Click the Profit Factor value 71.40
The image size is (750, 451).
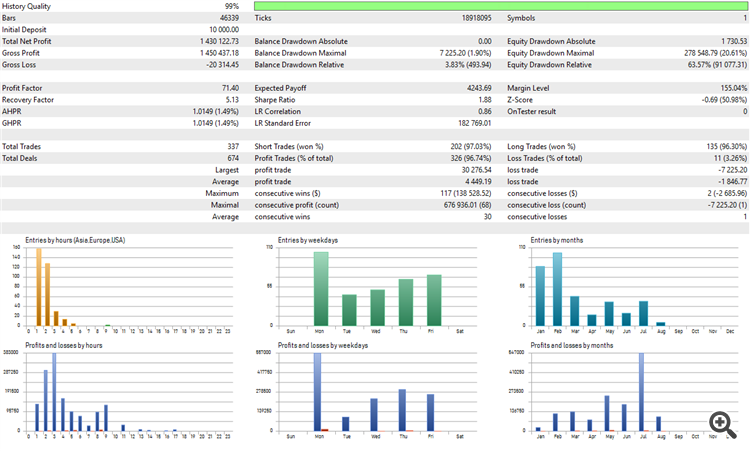pyautogui.click(x=230, y=88)
